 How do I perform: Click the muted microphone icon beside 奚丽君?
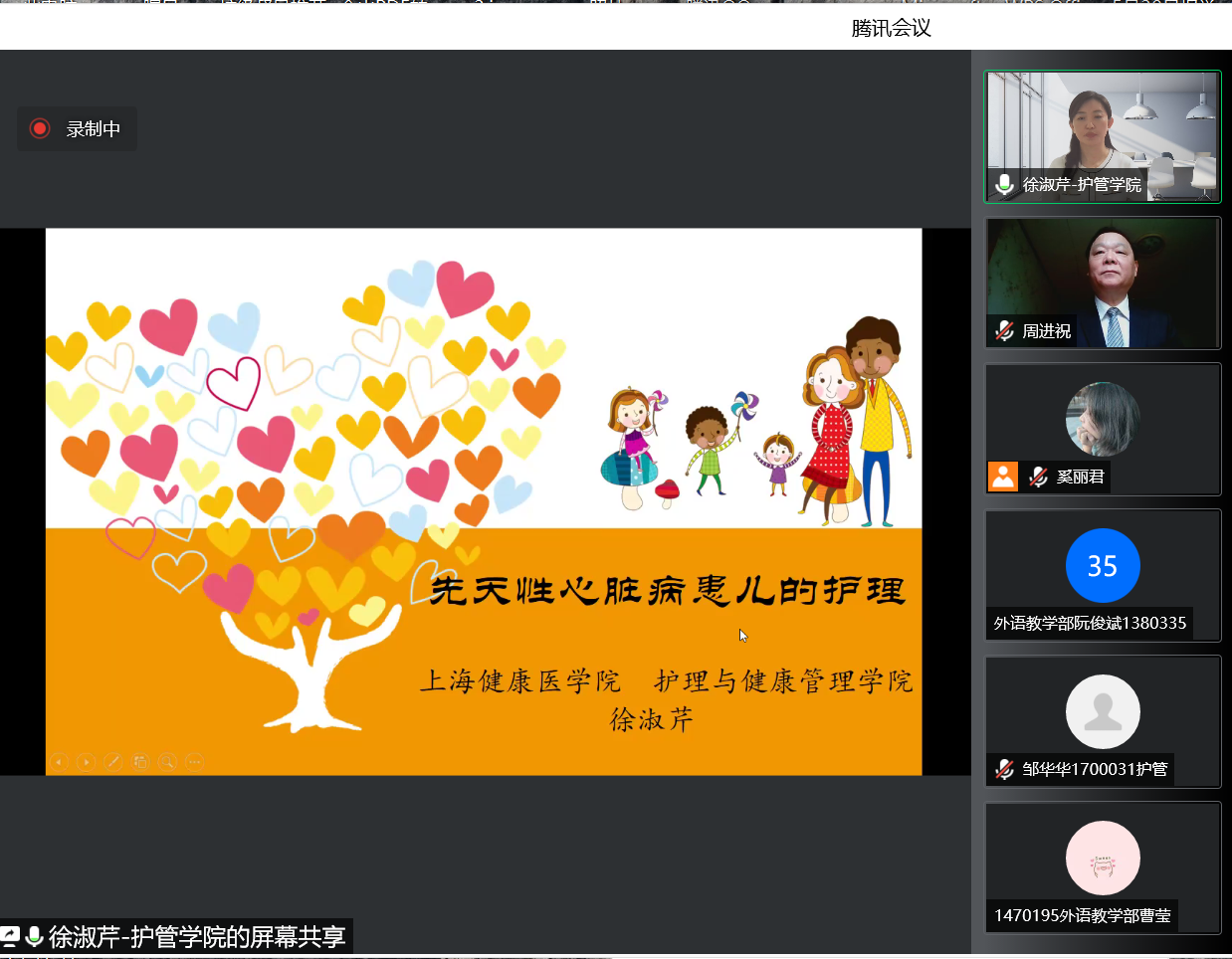pos(1038,477)
